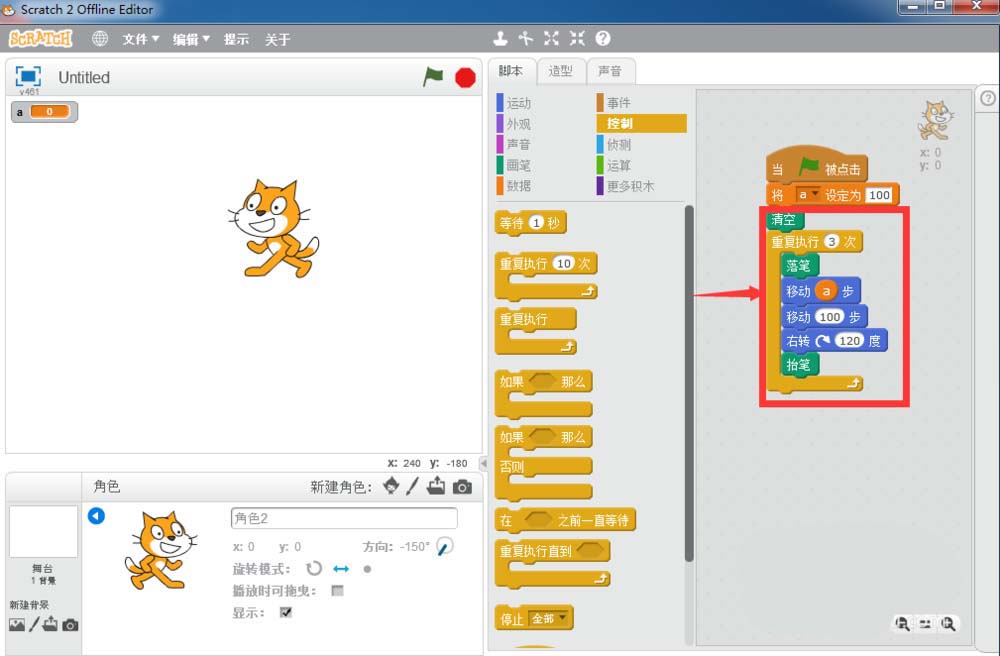1000x656 pixels.
Task: Click the 当绿旗被点击 hat block
Action: tap(816, 167)
